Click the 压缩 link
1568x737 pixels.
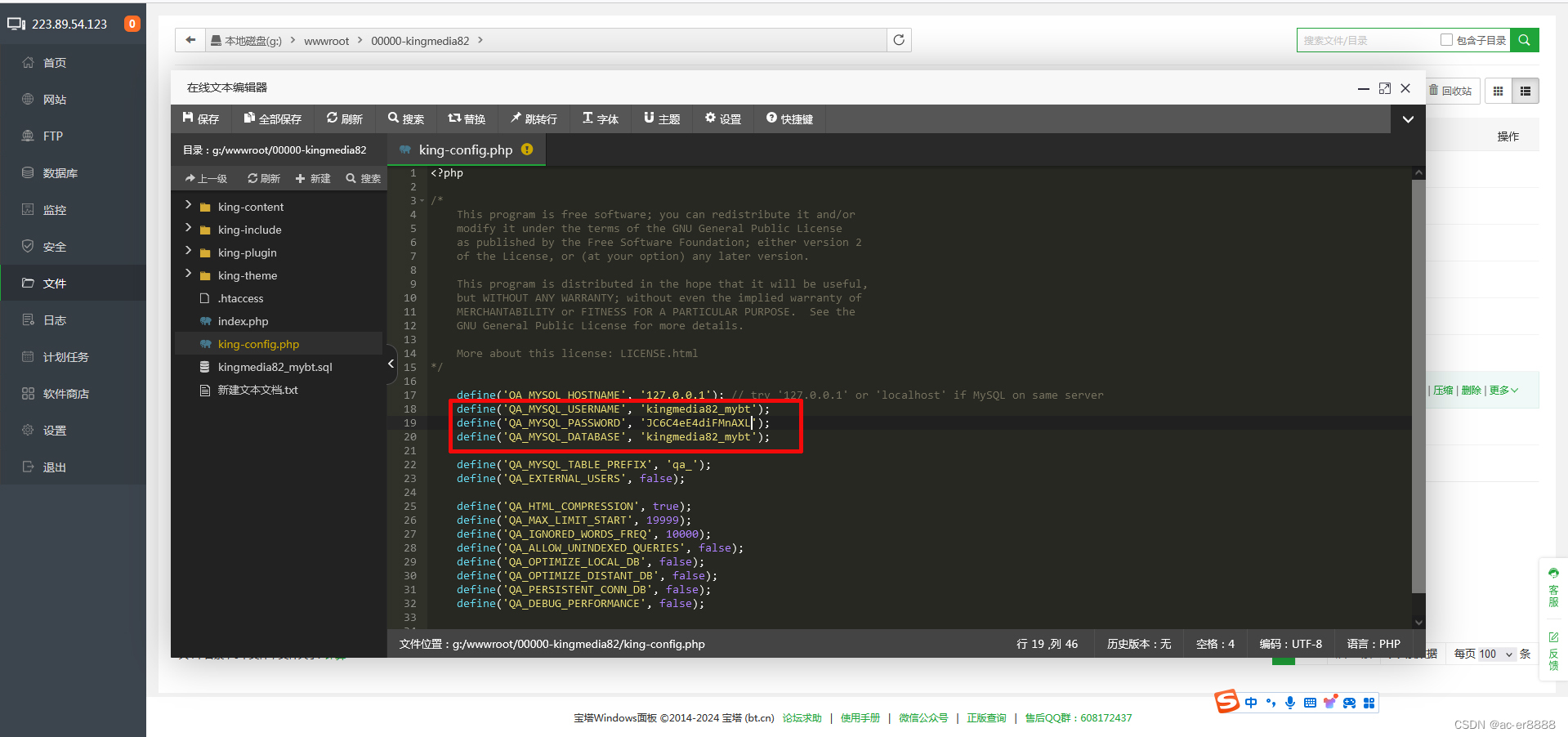tap(1443, 391)
